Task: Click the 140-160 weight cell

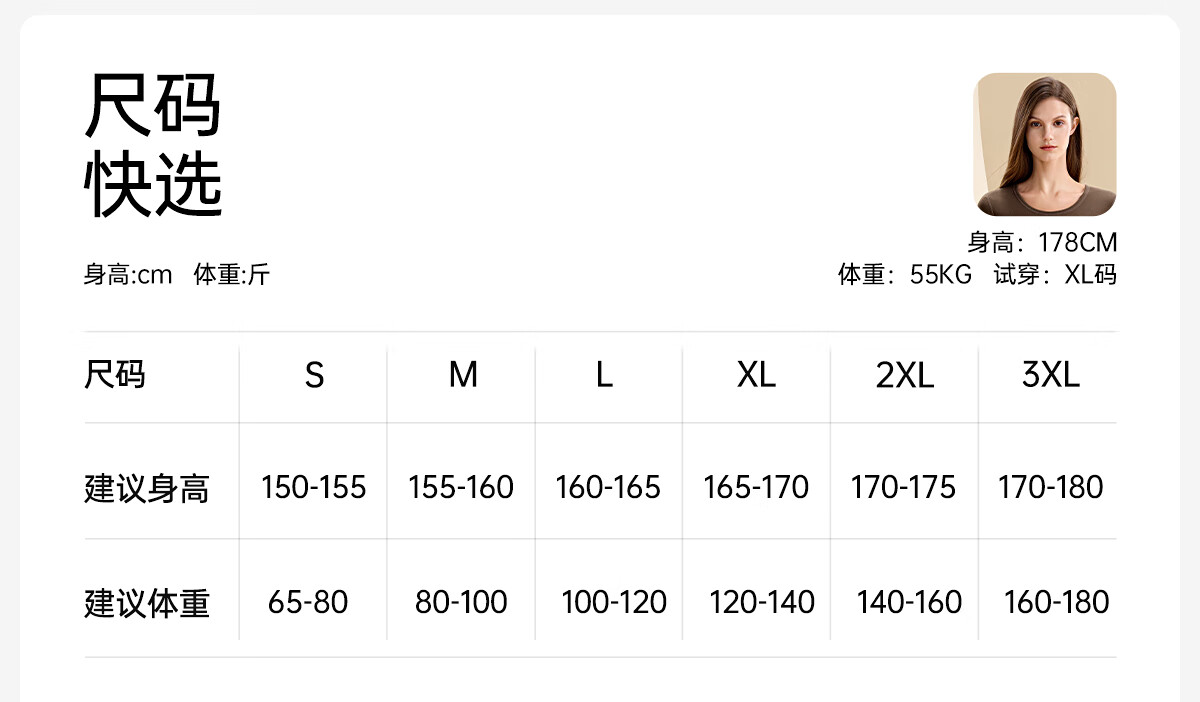Action: [909, 602]
